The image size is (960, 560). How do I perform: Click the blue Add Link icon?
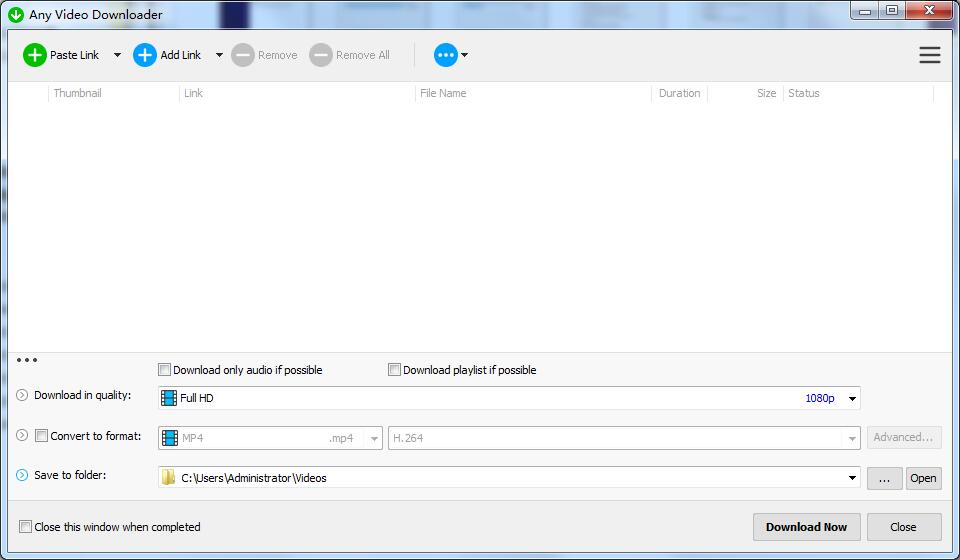point(145,55)
